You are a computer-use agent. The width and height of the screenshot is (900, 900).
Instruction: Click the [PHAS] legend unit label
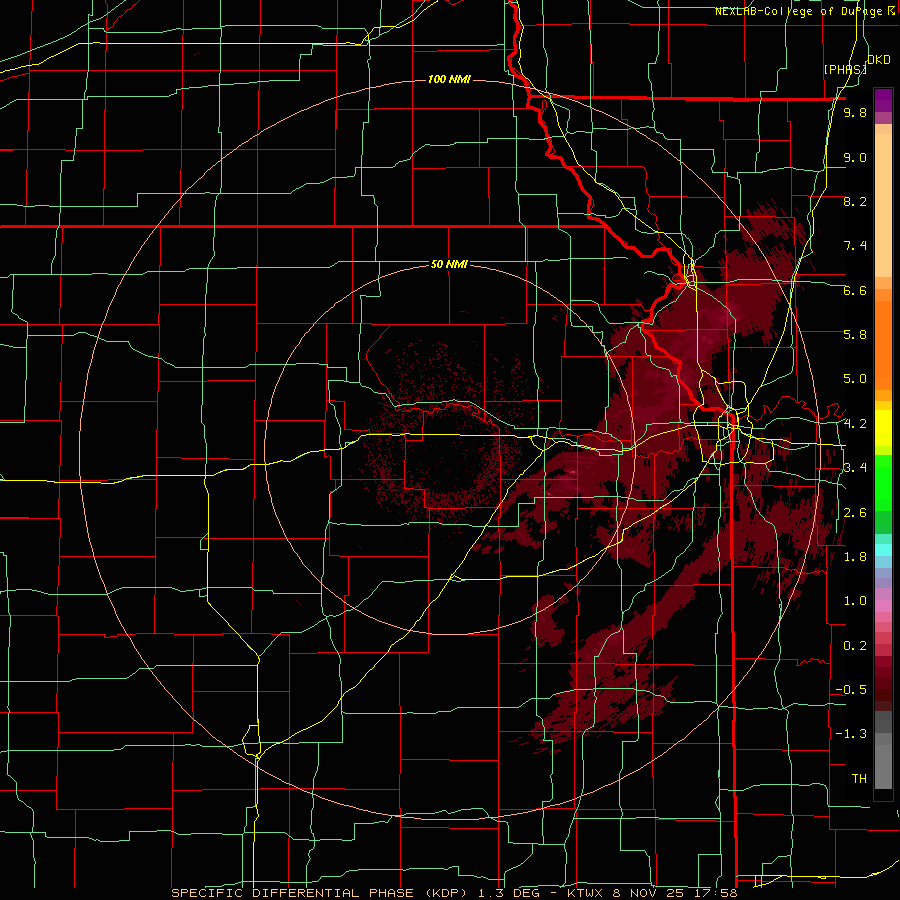(845, 69)
